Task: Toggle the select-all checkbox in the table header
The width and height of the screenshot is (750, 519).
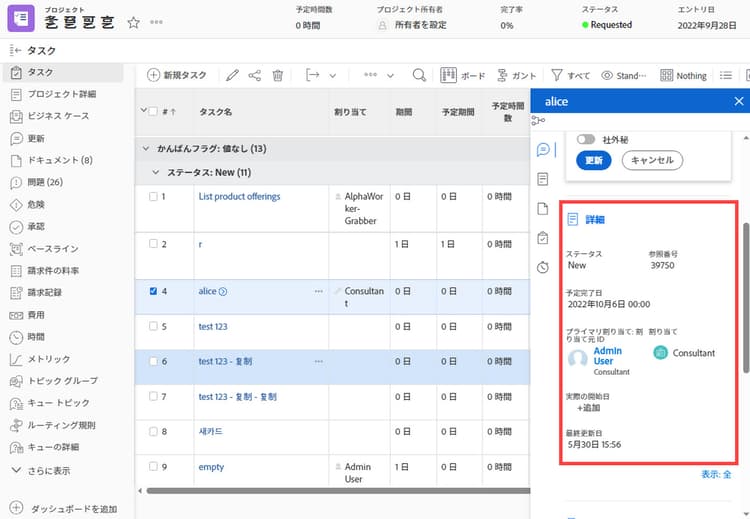Action: click(x=153, y=111)
